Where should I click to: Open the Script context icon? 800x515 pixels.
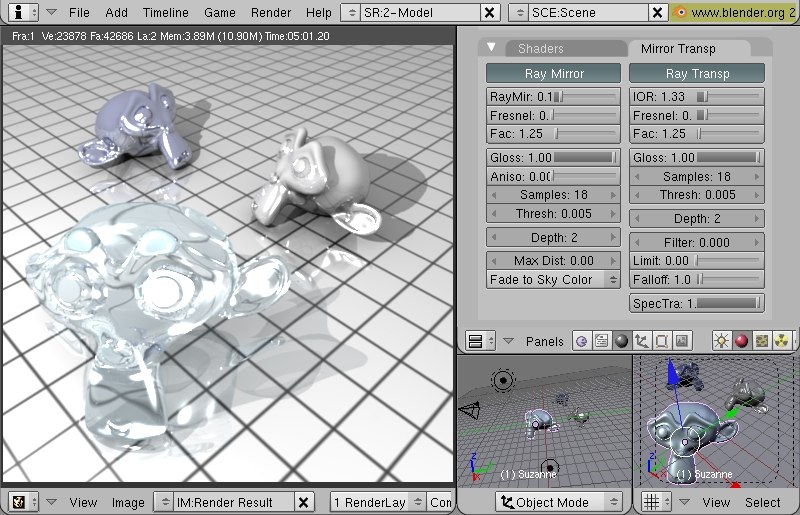click(x=602, y=341)
